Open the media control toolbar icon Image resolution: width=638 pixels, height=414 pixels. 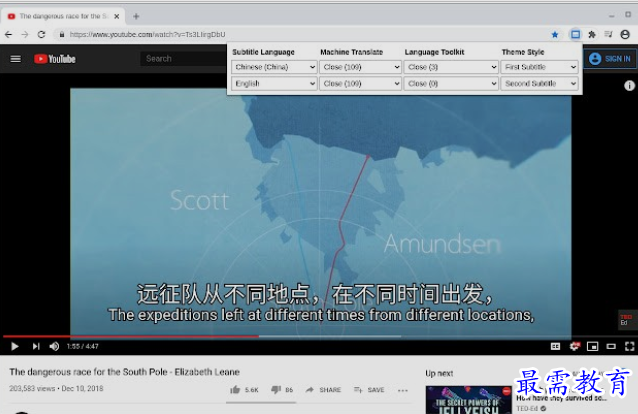coord(608,35)
